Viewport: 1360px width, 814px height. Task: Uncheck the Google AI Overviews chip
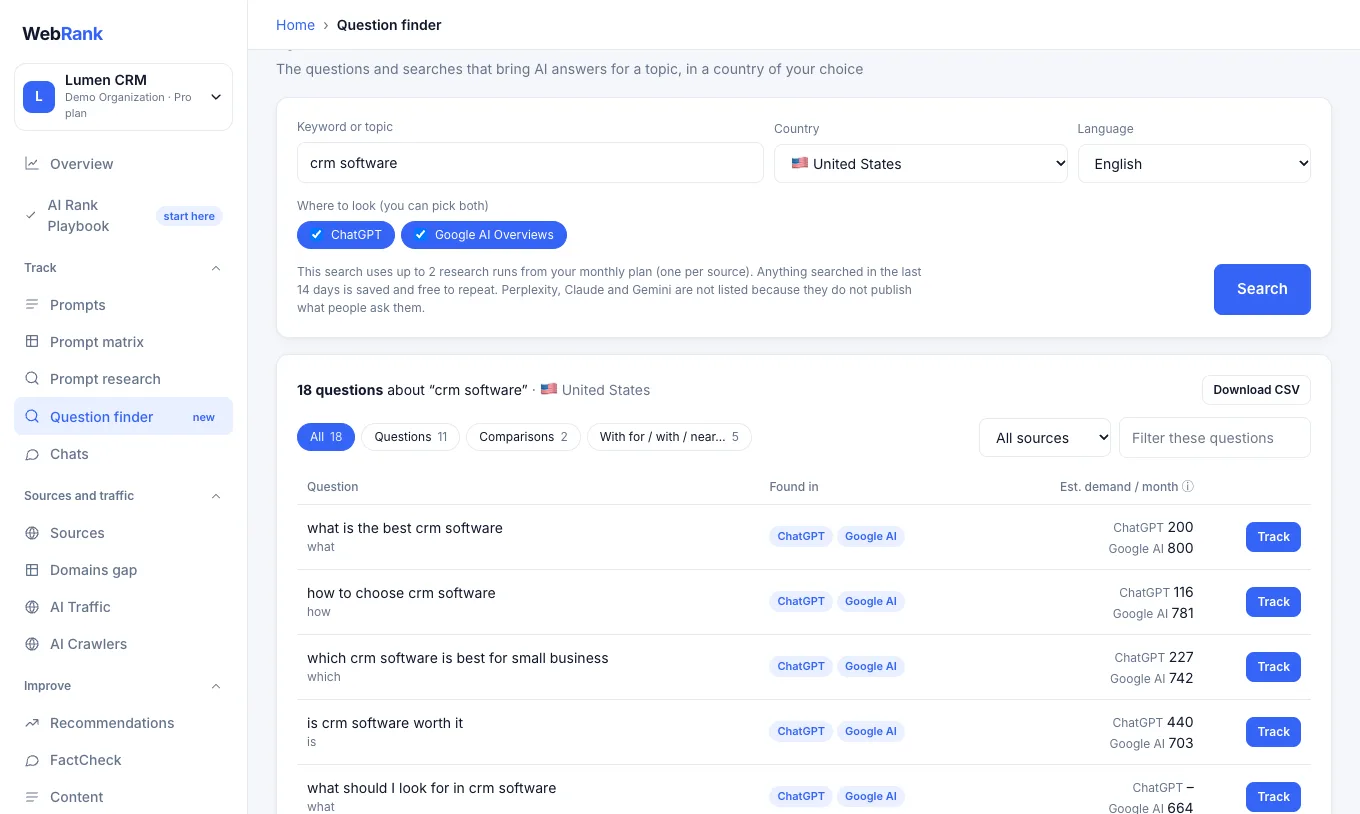[484, 235]
